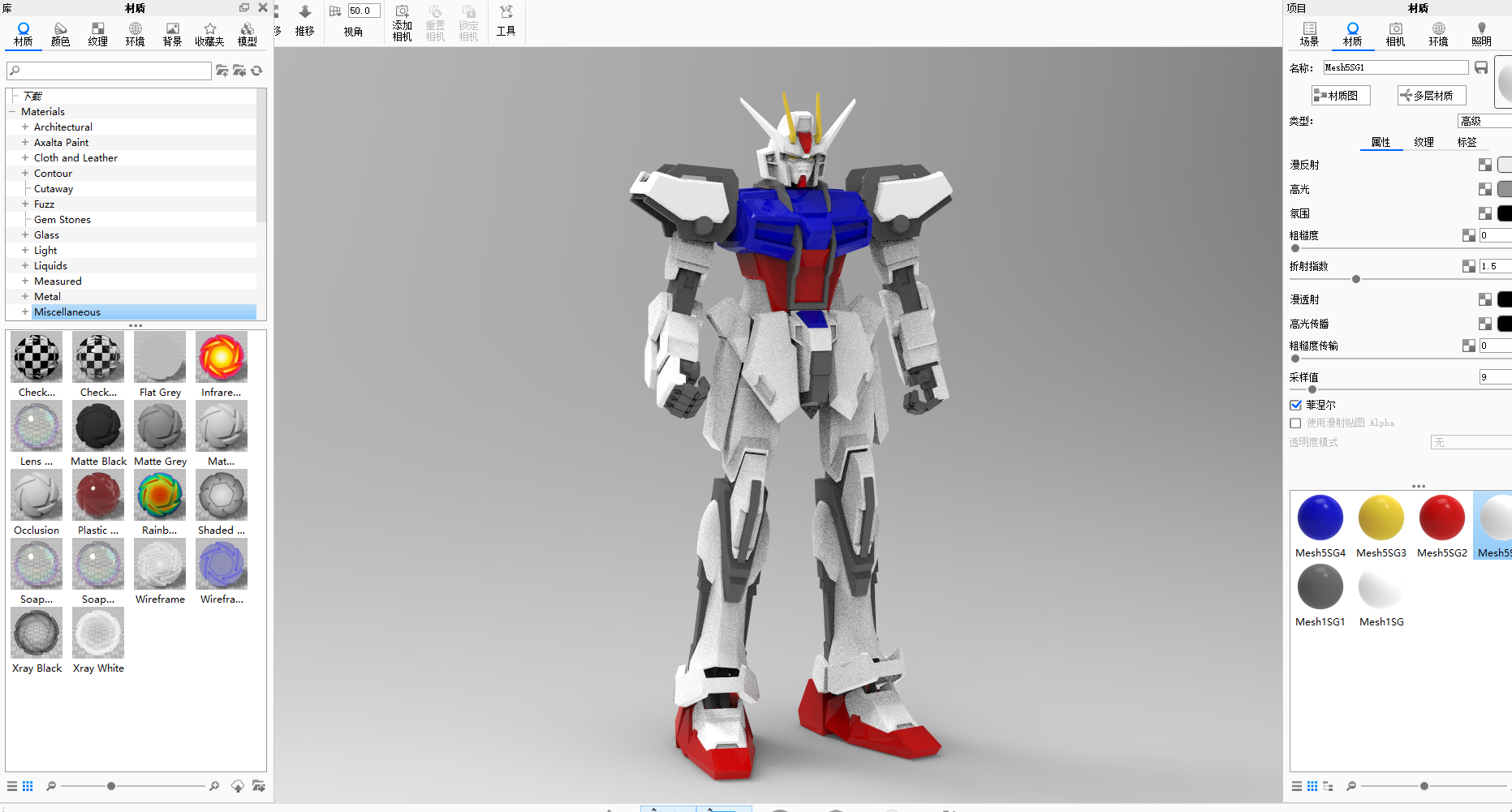1512x812 pixels.
Task: Adjust the 采样值 slider
Action: click(x=1312, y=389)
